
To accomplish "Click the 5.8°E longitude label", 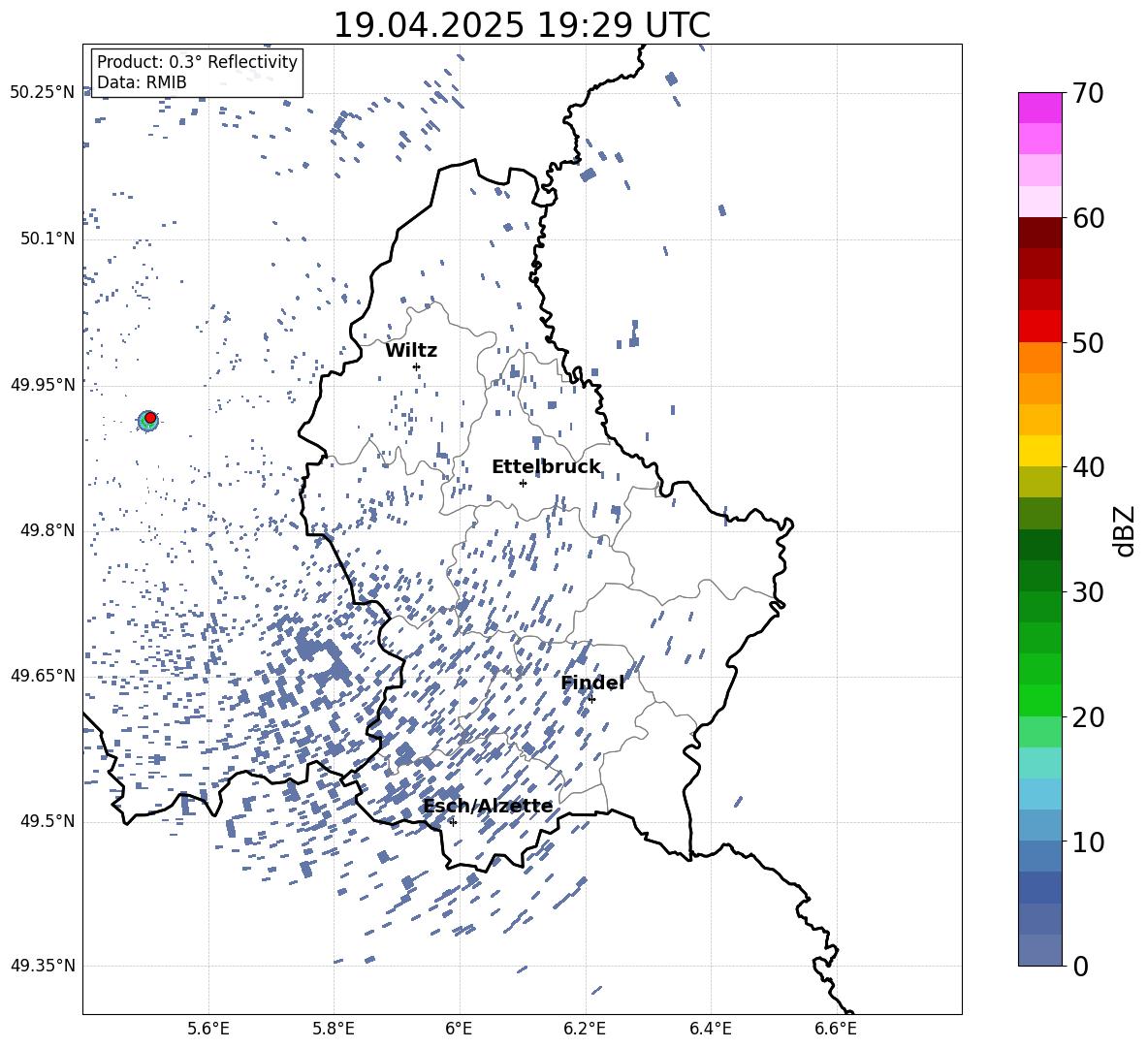I will tap(334, 1029).
